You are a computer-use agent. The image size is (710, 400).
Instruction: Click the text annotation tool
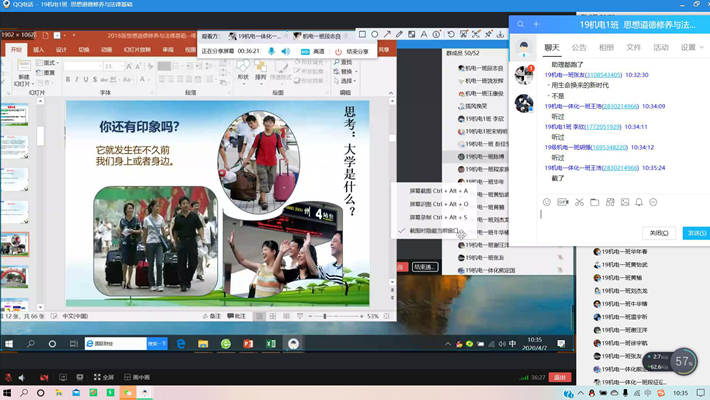pyautogui.click(x=424, y=34)
